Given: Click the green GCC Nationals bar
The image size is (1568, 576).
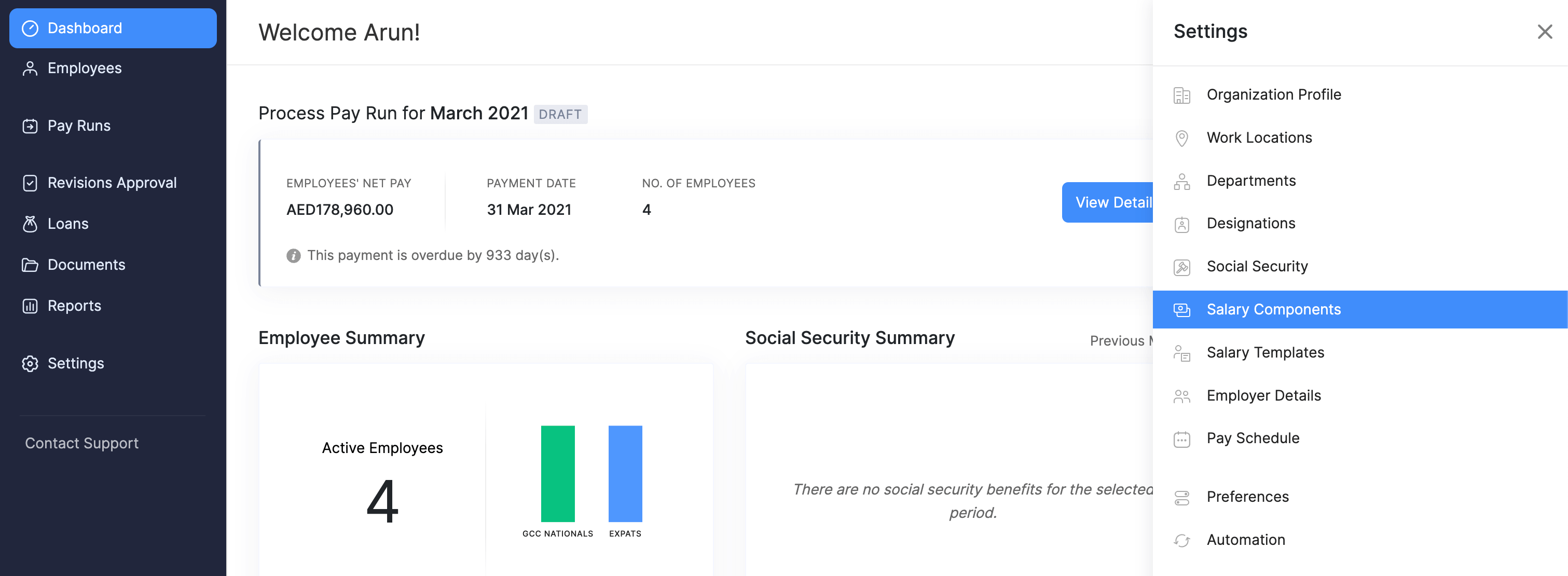Looking at the screenshot, I should click(x=557, y=473).
